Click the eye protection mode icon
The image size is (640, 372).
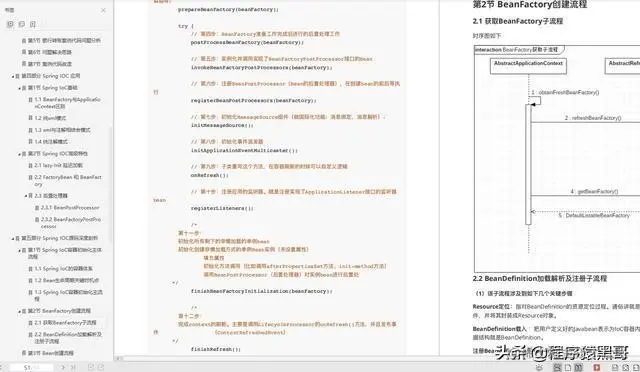(x=539, y=368)
